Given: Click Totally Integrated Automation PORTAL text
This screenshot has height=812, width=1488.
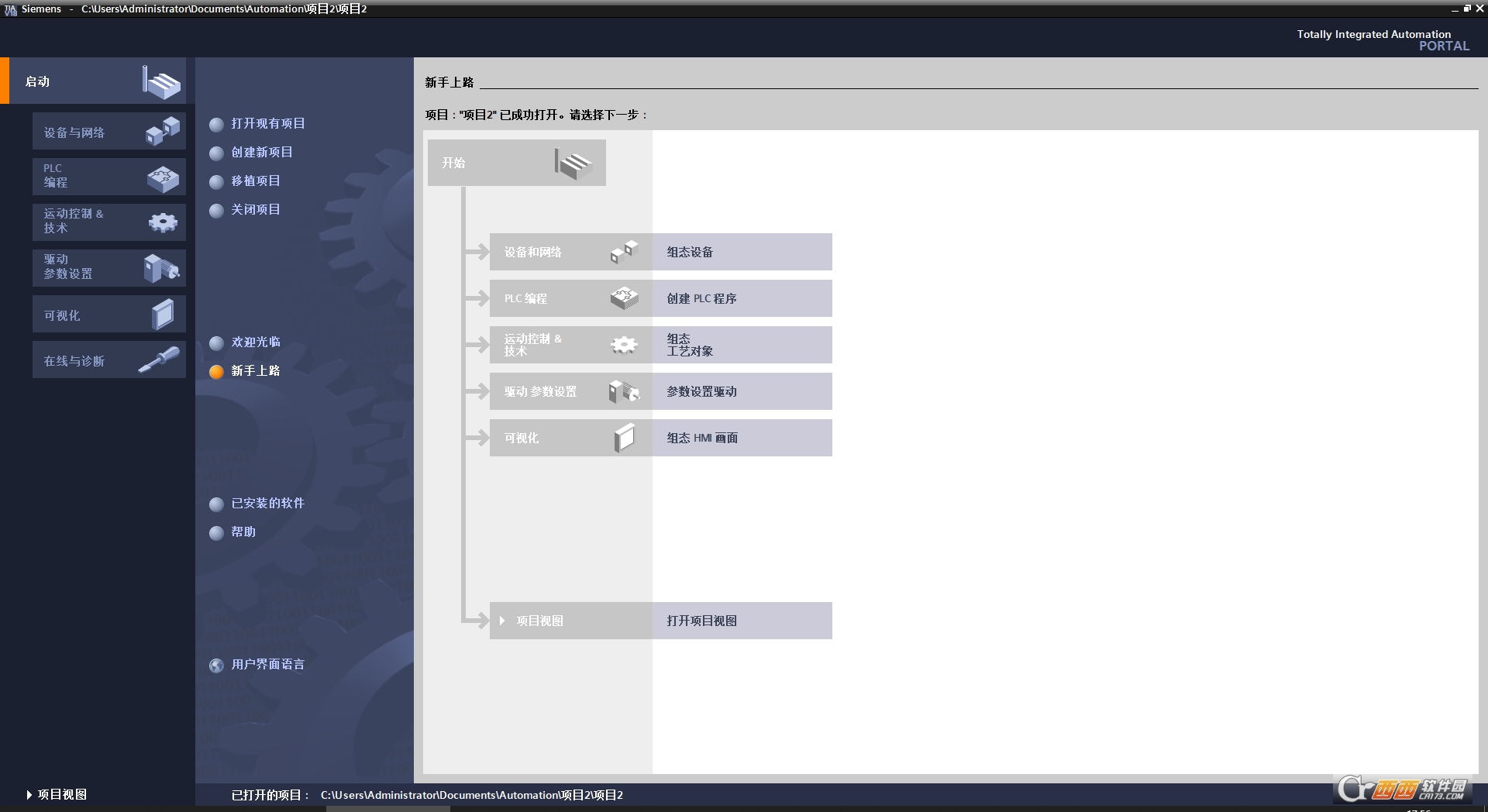Looking at the screenshot, I should 1383,40.
